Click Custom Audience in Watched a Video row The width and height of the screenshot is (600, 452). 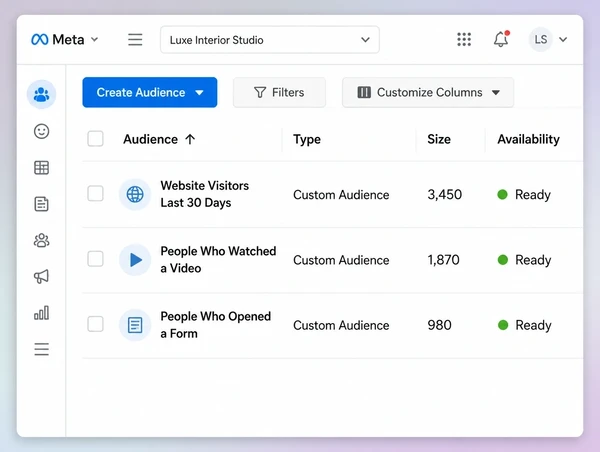point(341,260)
